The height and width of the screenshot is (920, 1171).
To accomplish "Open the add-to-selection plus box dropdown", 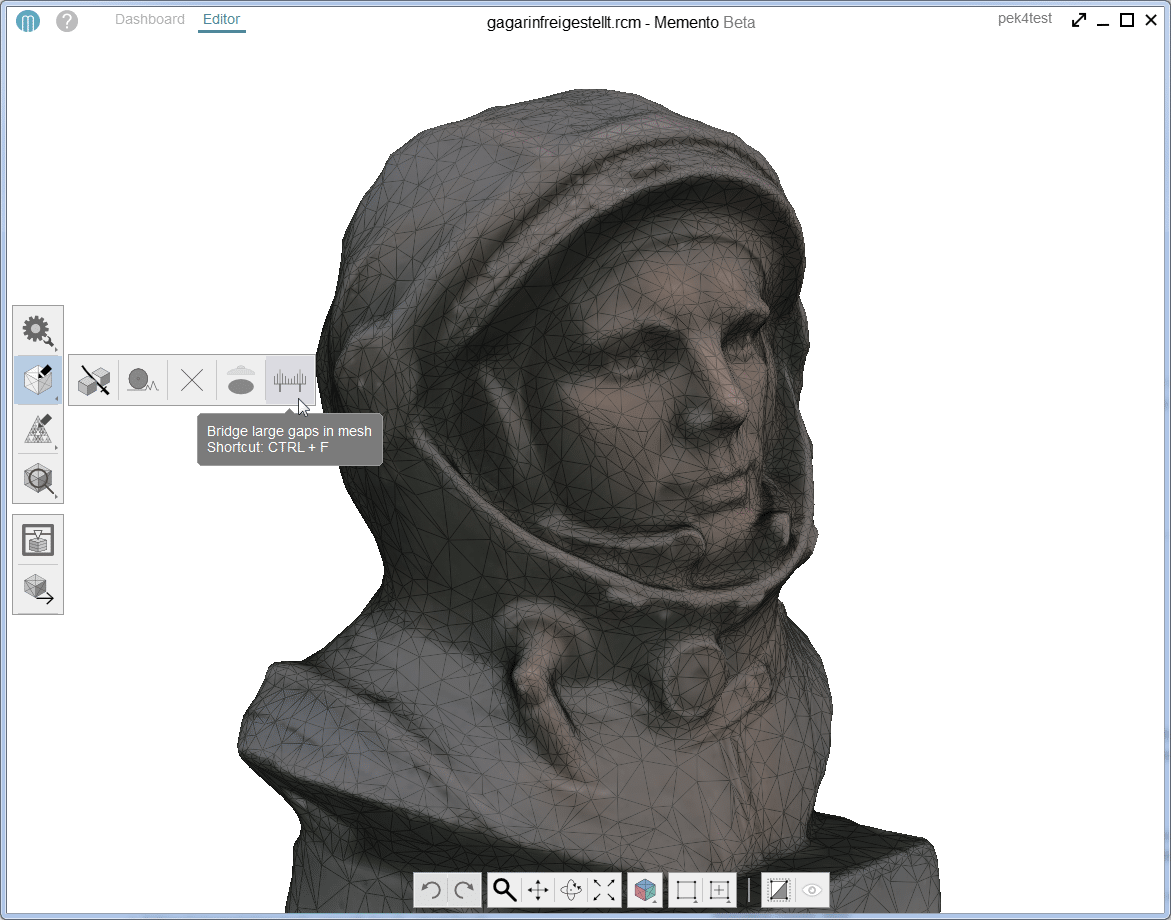I will (720, 890).
